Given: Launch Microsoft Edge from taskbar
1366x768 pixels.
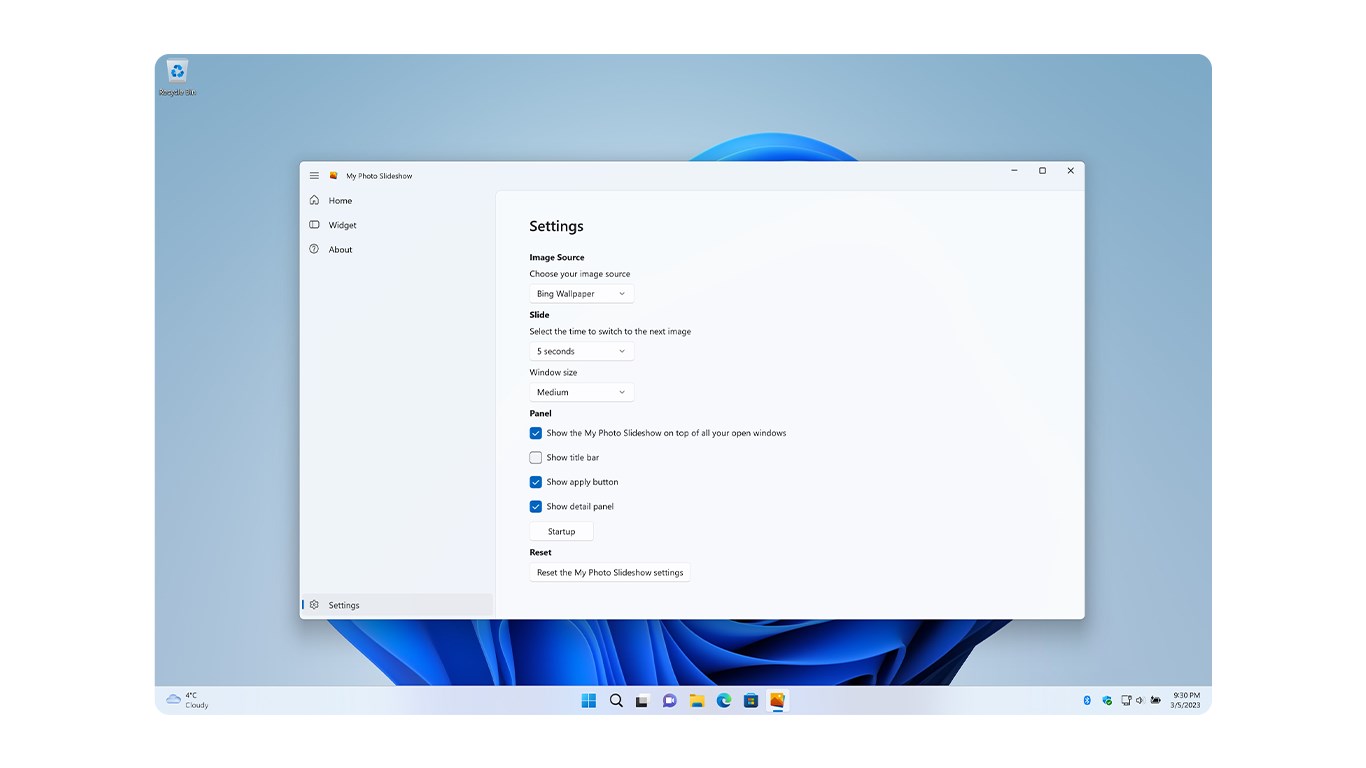Looking at the screenshot, I should 724,700.
